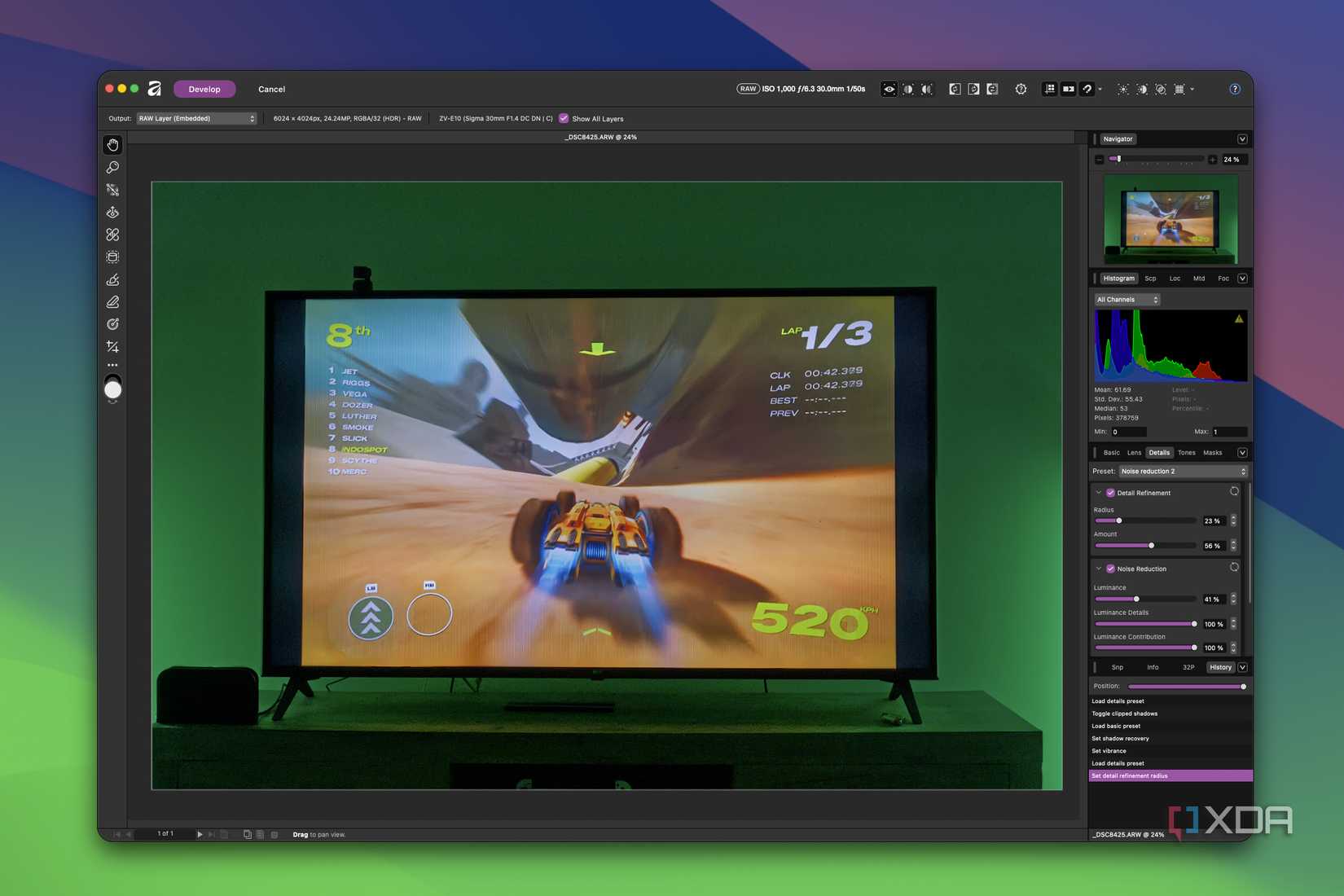Open the Output RAW Layer dropdown
The width and height of the screenshot is (1344, 896).
pyautogui.click(x=196, y=118)
